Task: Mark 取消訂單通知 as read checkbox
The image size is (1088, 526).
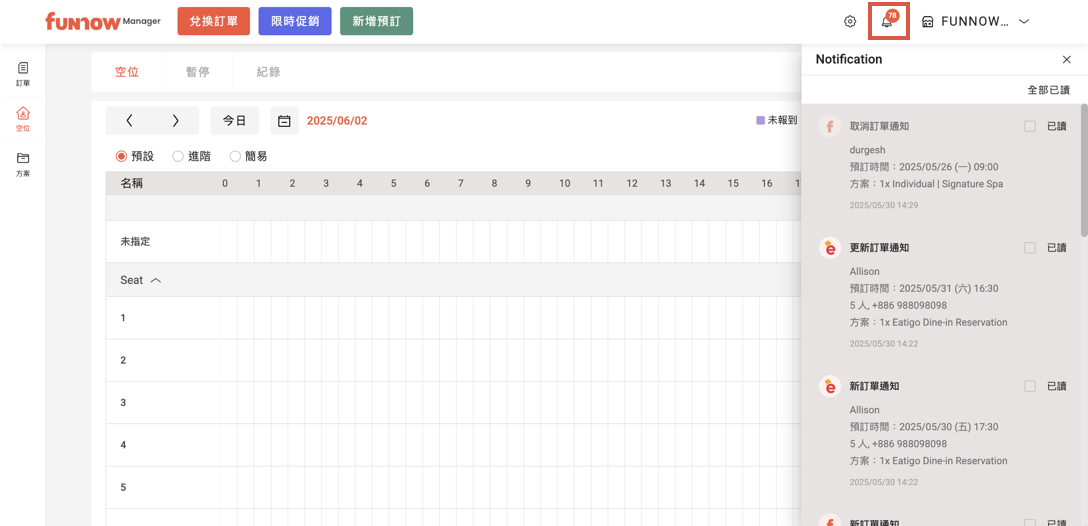Action: (x=1030, y=127)
